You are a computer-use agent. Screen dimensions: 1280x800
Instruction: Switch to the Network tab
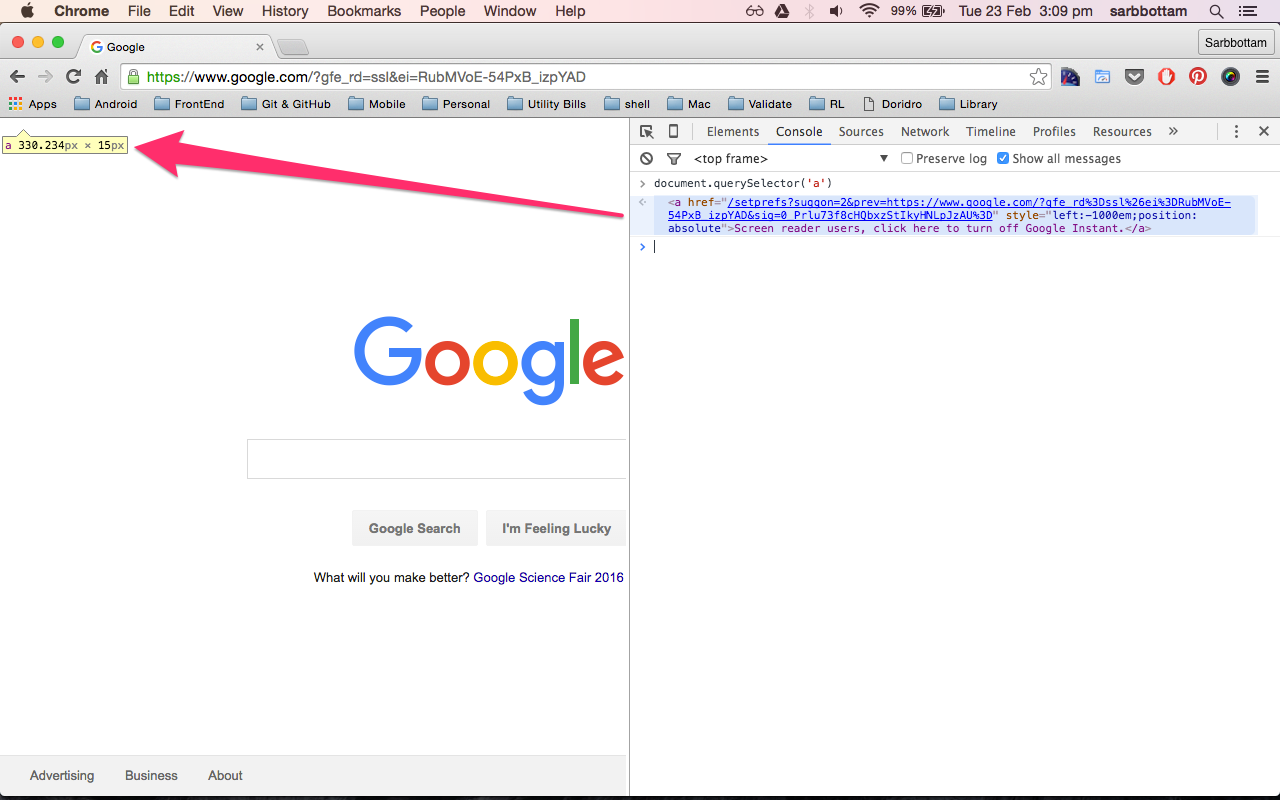pos(925,131)
